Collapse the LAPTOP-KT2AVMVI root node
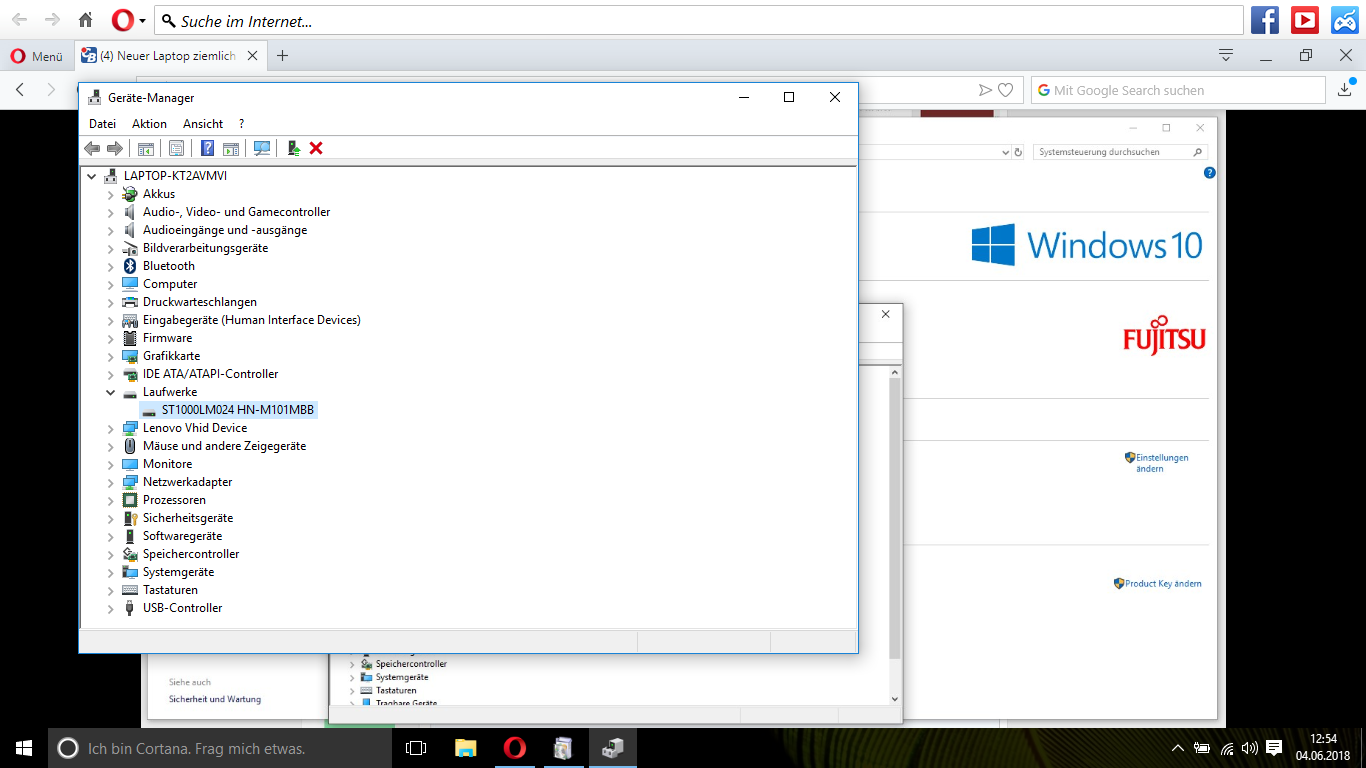This screenshot has width=1366, height=768. tap(92, 176)
